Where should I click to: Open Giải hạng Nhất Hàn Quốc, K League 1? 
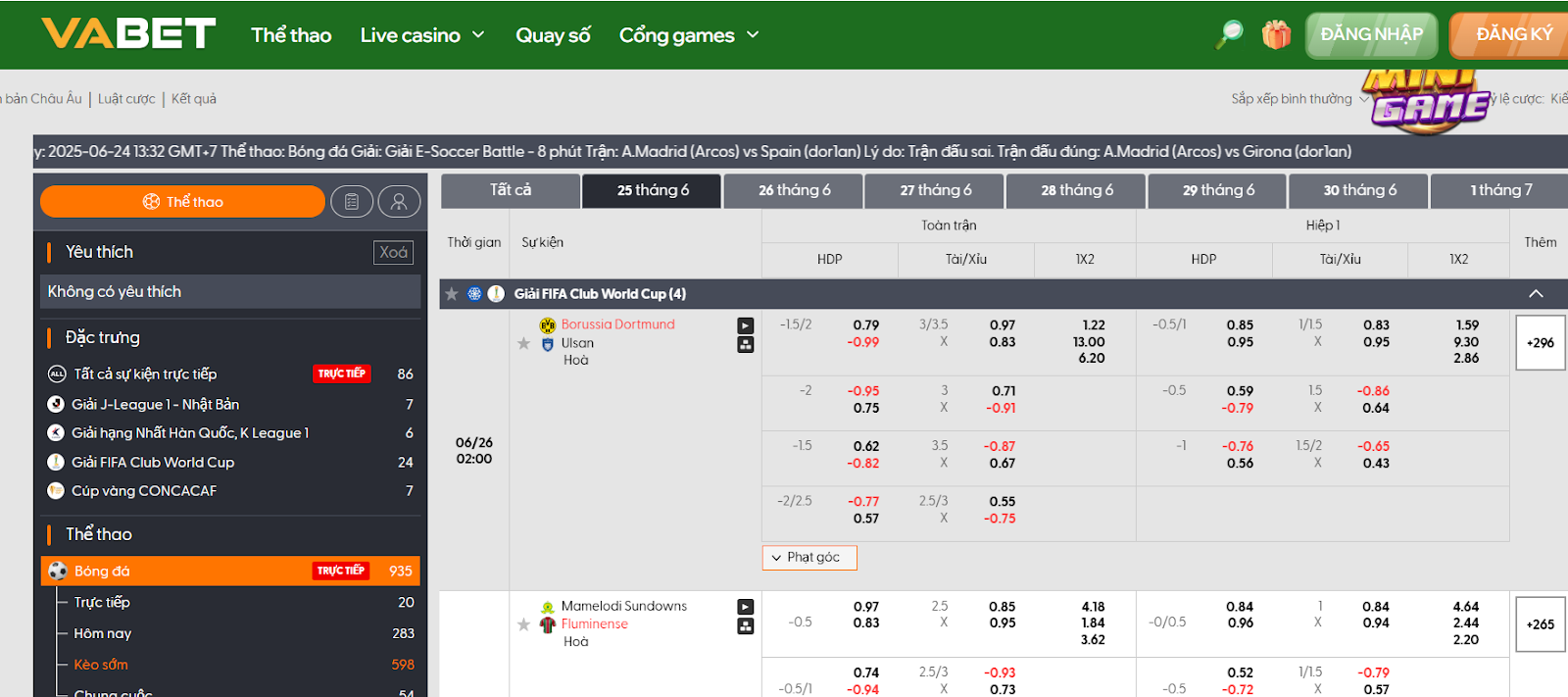coord(230,432)
